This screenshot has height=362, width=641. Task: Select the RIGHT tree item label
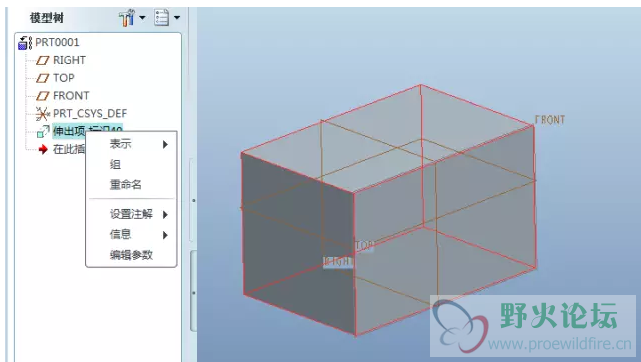(69, 60)
